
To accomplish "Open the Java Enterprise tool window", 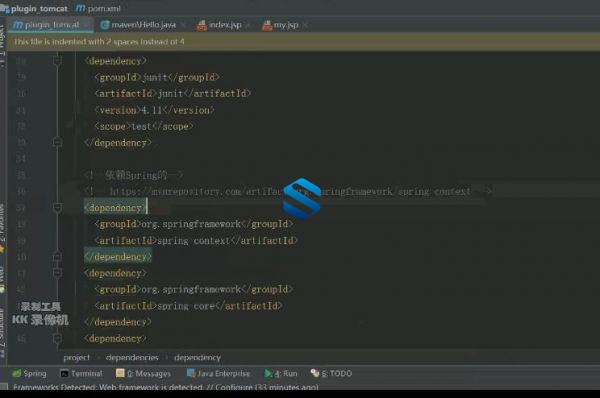I will click(218, 373).
